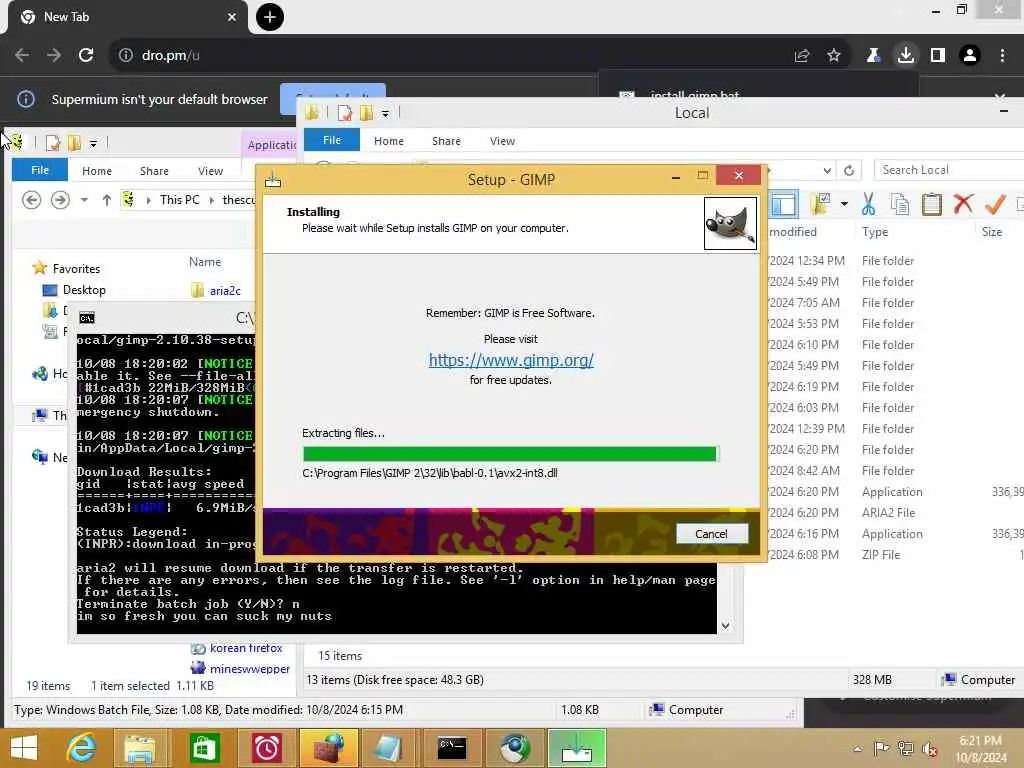Viewport: 1024px width, 768px height.
Task: Select the ZIP File row
Action: (895, 554)
